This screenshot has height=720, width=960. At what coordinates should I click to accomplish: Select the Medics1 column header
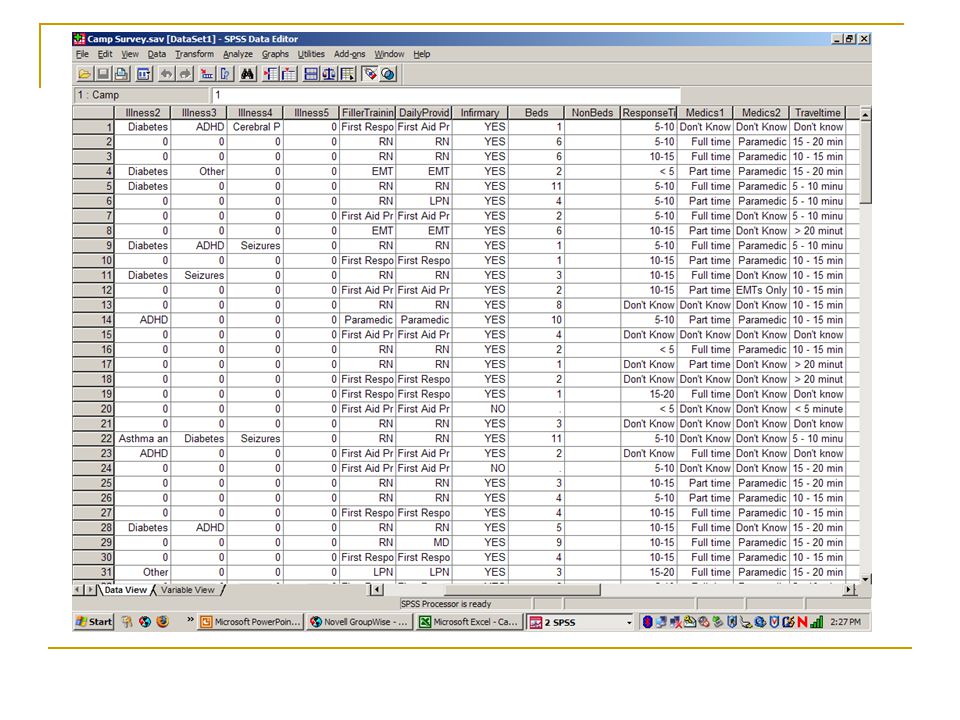pyautogui.click(x=705, y=113)
